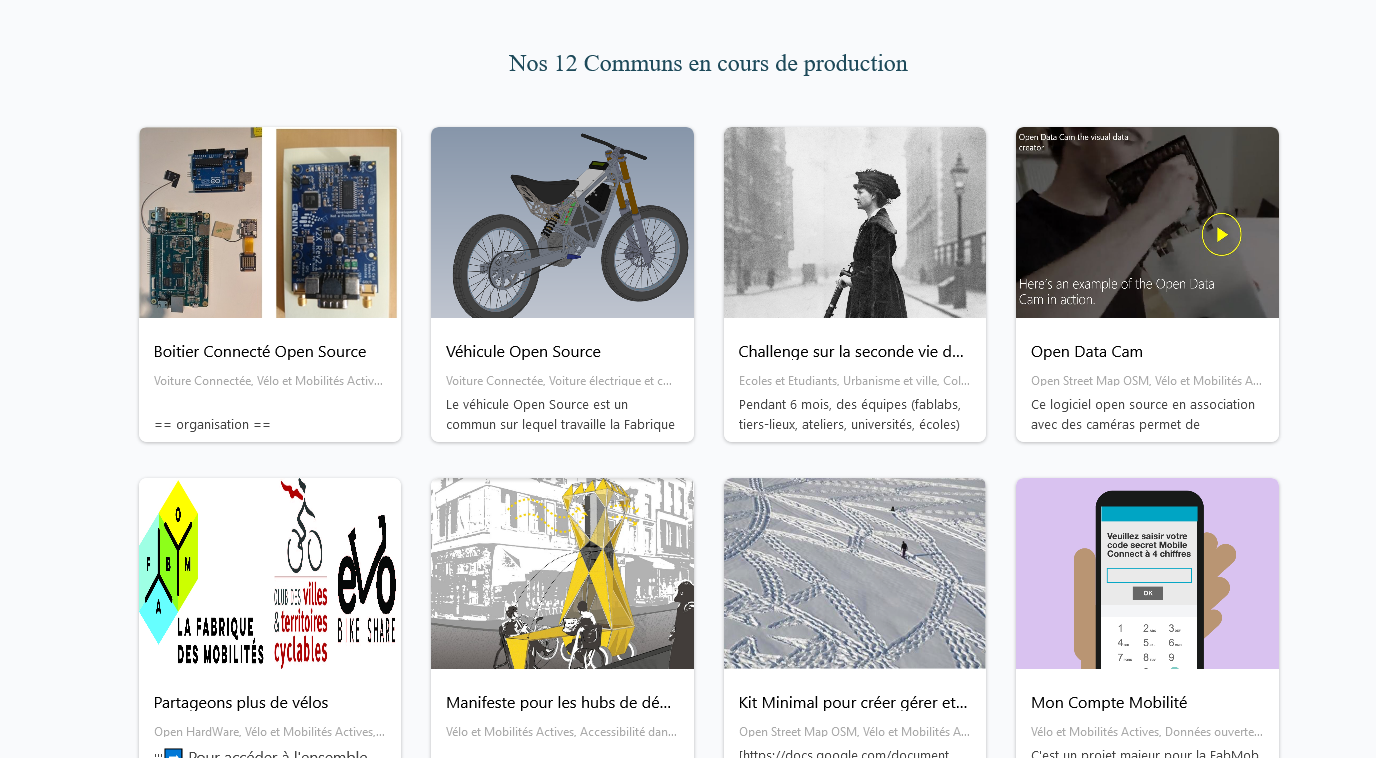
Task: Open the Partageons plus de vélos logo image
Action: [270, 573]
